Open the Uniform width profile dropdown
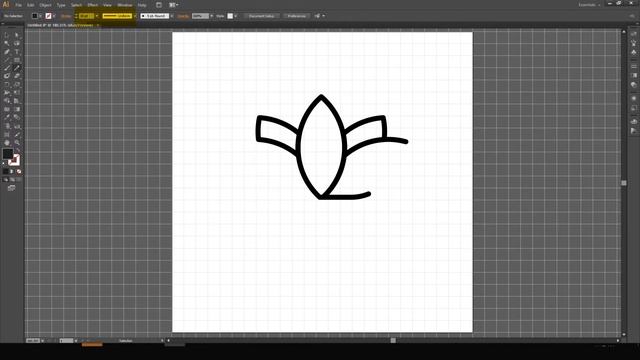 [135, 16]
